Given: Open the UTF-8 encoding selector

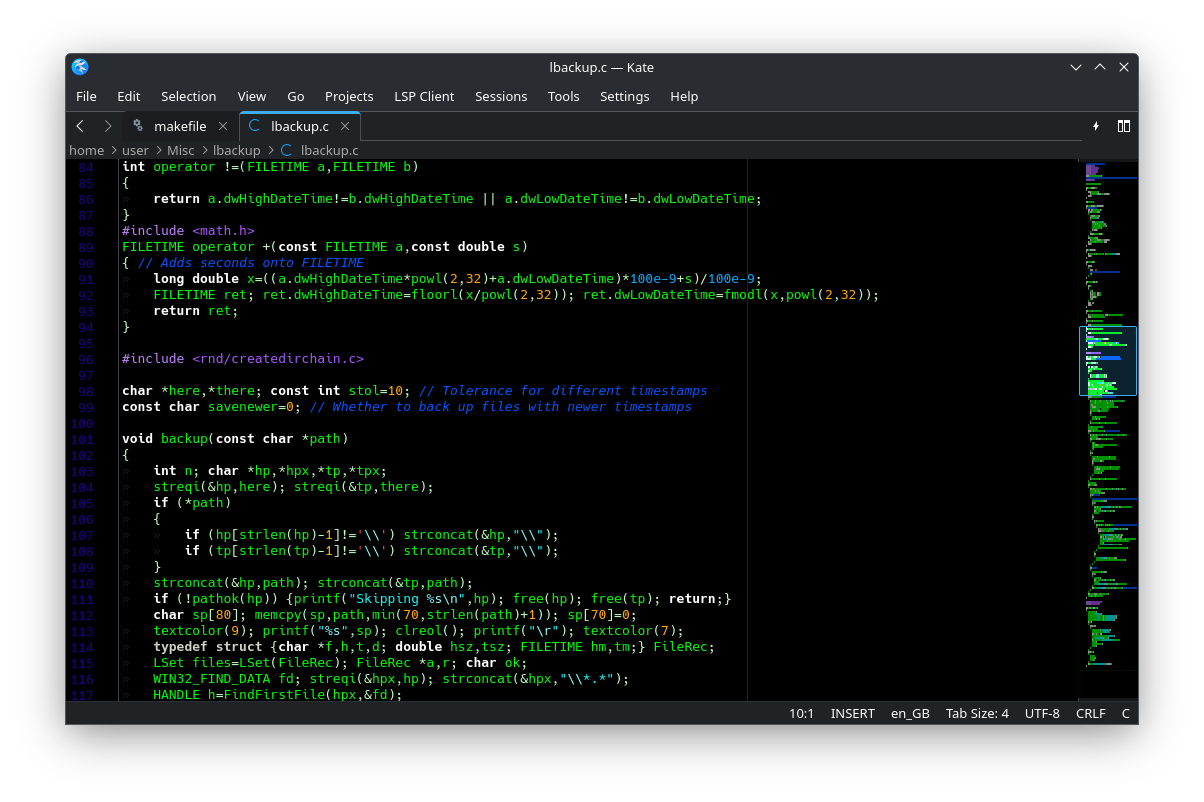Looking at the screenshot, I should pyautogui.click(x=1042, y=713).
